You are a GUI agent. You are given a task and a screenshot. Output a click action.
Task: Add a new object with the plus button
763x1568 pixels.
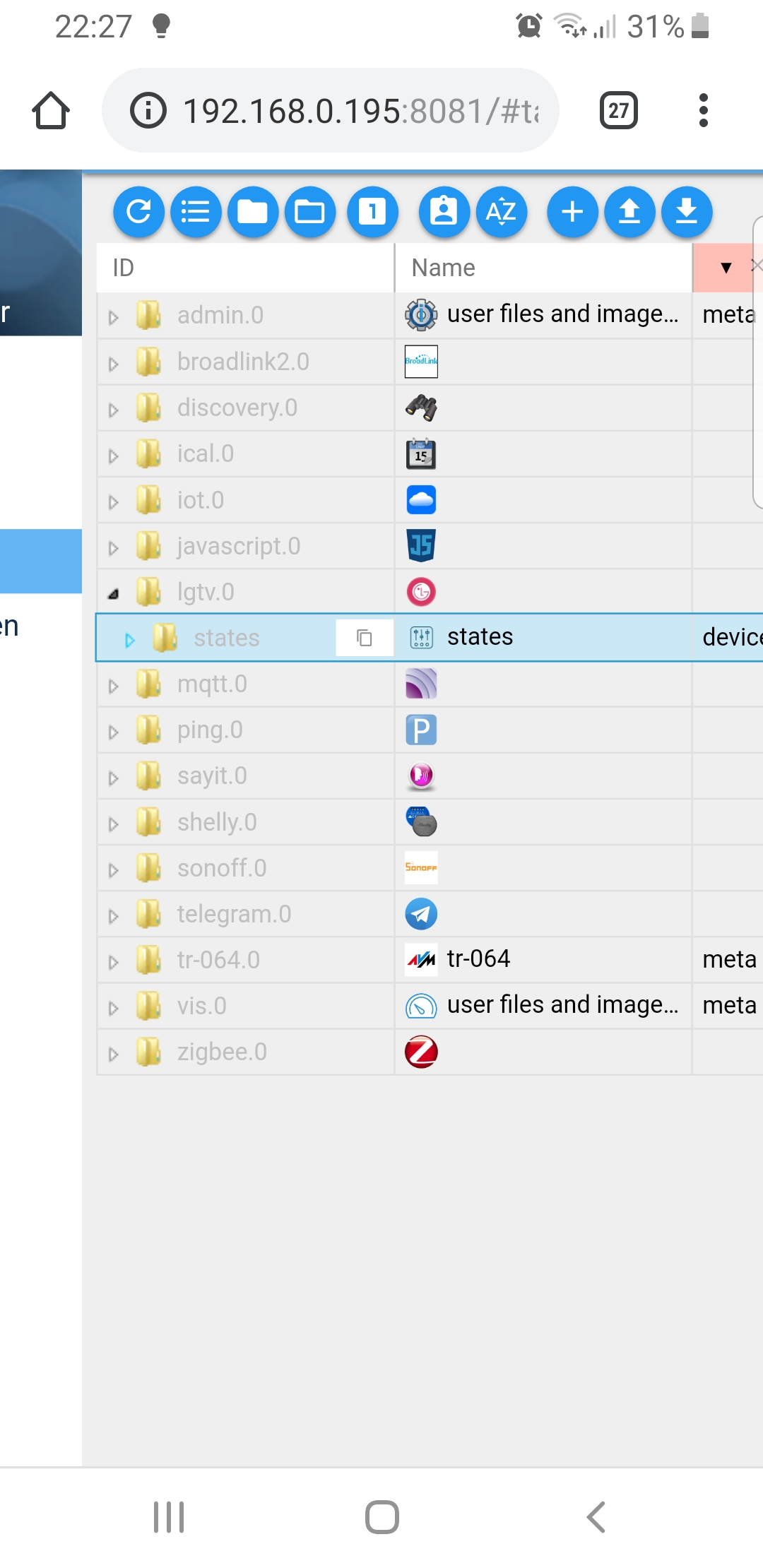point(572,212)
